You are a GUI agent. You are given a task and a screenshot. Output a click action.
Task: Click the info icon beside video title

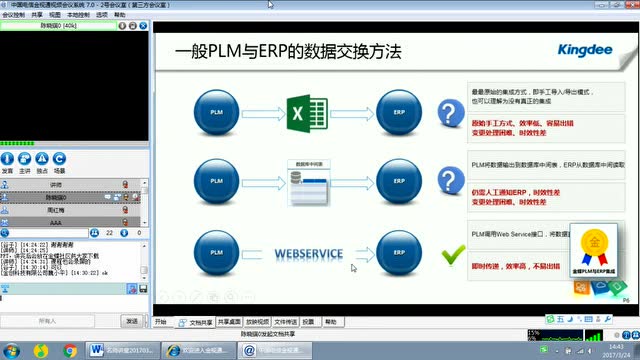[x=122, y=26]
